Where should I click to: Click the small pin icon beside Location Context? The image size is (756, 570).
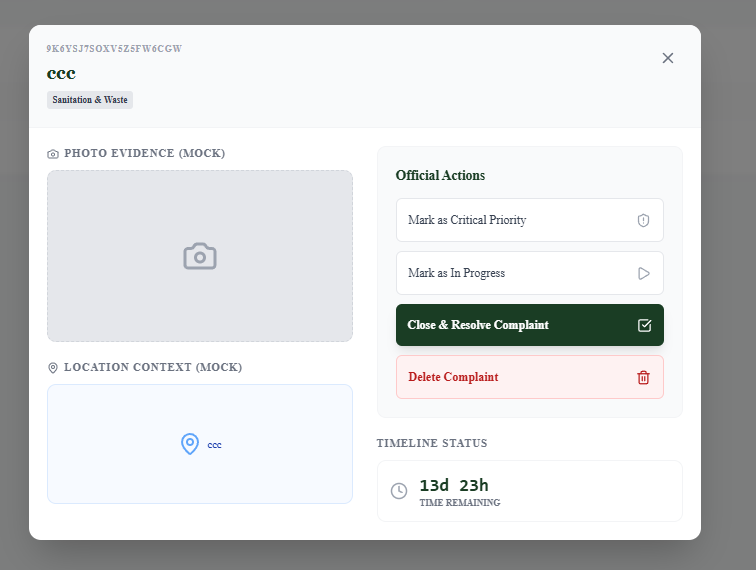pos(53,368)
